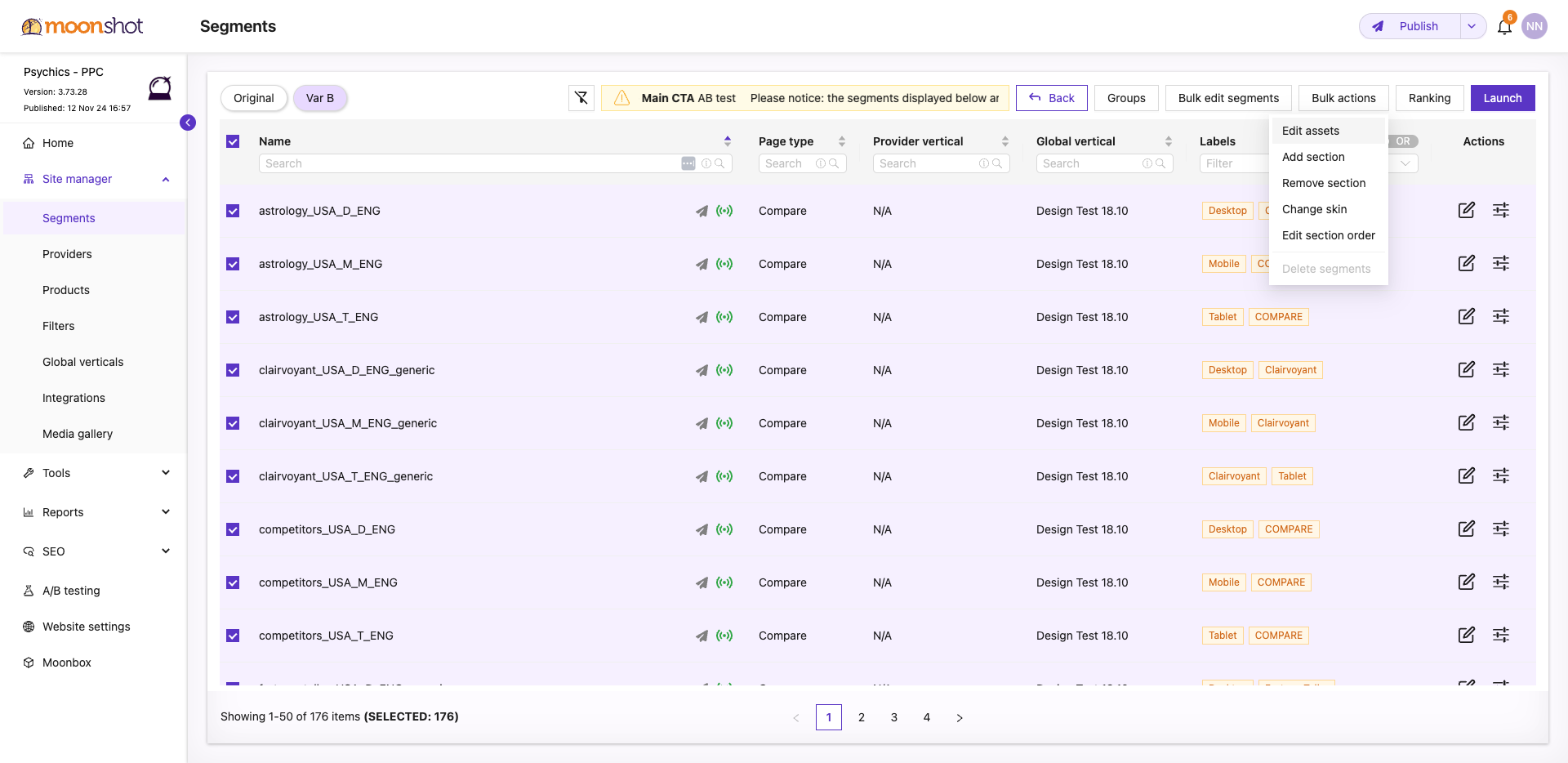Screen dimensions: 1568x763
Task: Collapse the Site manager menu
Action: (x=166, y=179)
